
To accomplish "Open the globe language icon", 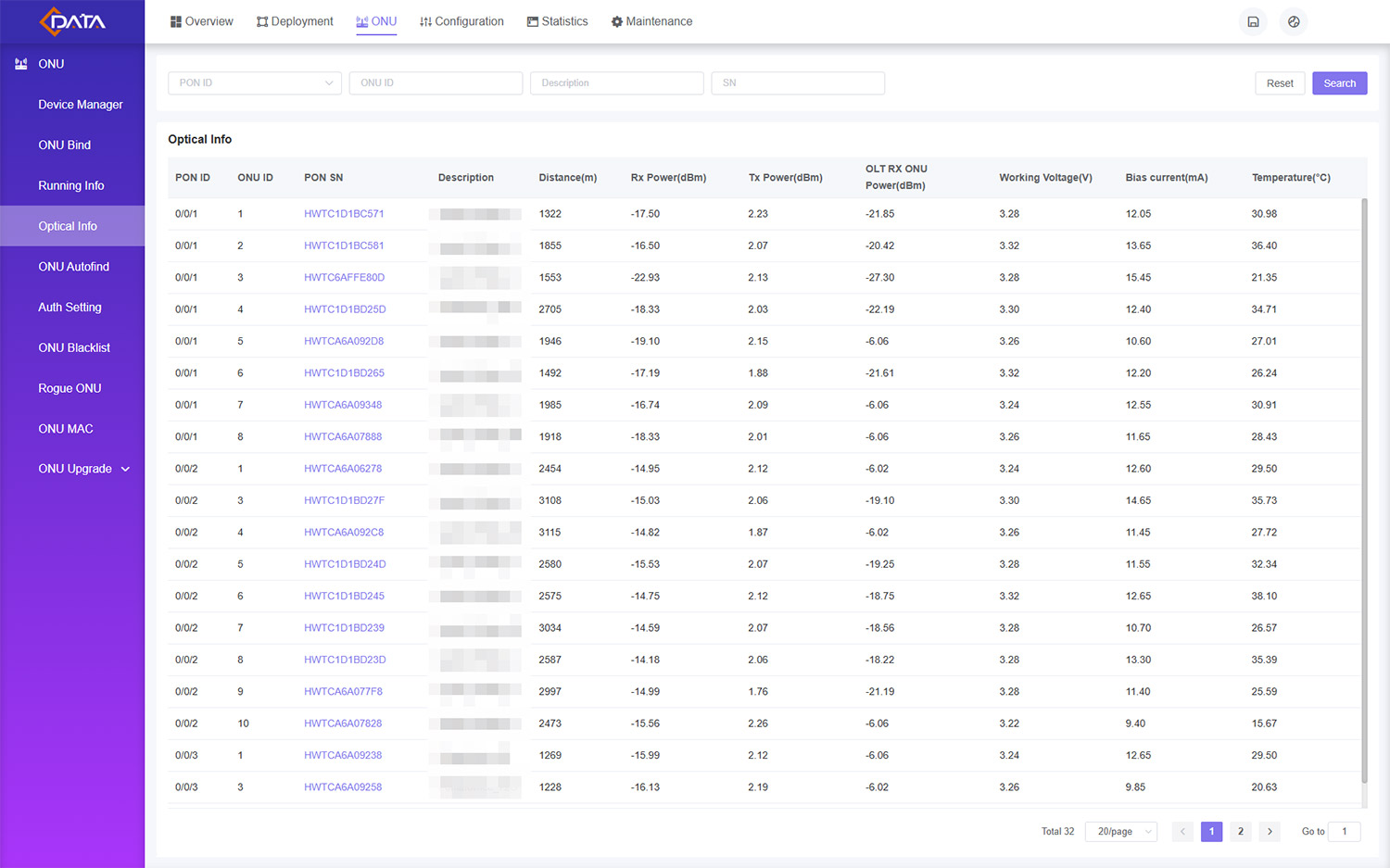I will tap(1294, 21).
